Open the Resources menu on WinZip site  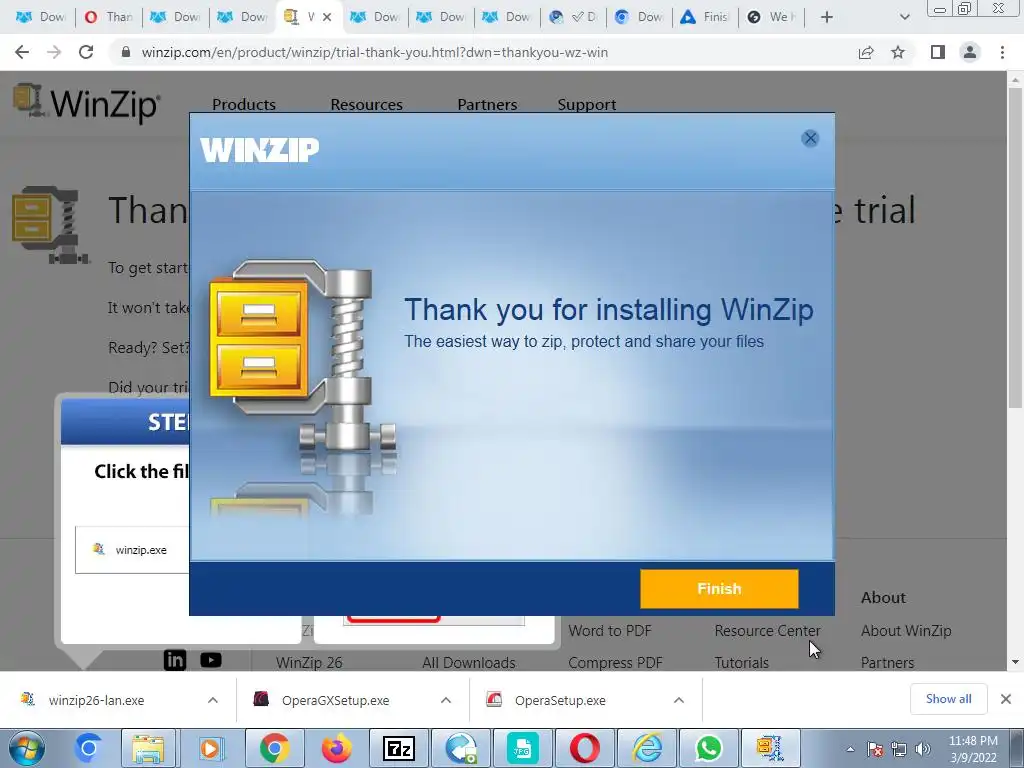tap(366, 104)
